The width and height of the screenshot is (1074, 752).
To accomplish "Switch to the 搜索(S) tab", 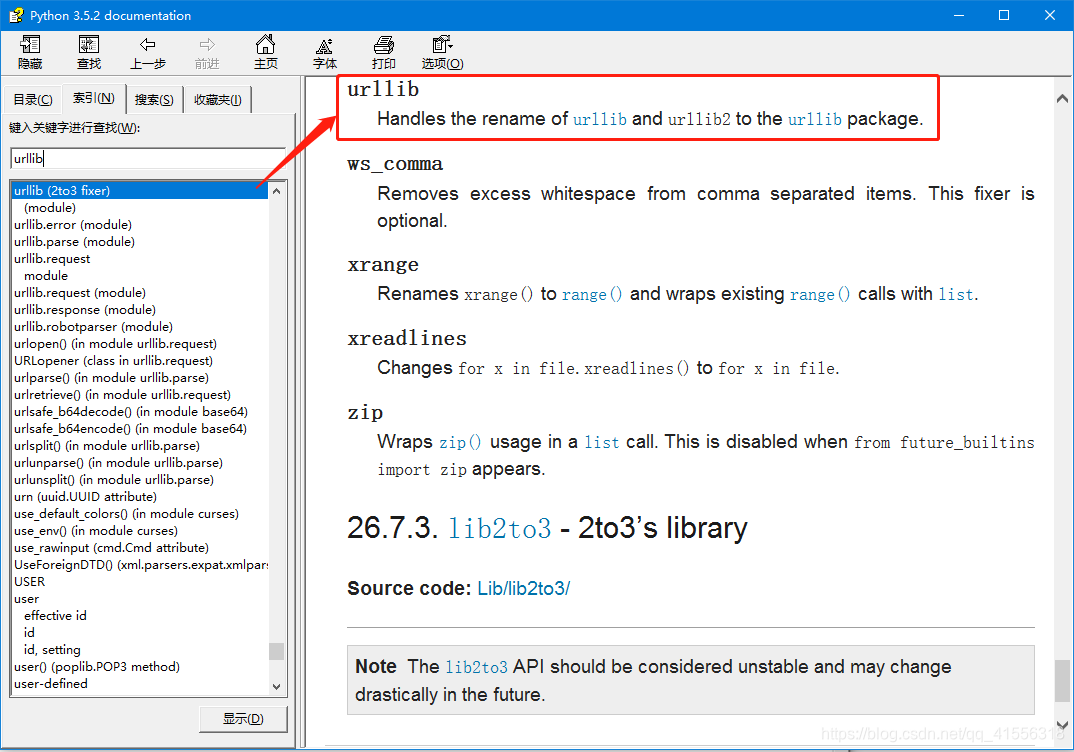I will coord(154,100).
